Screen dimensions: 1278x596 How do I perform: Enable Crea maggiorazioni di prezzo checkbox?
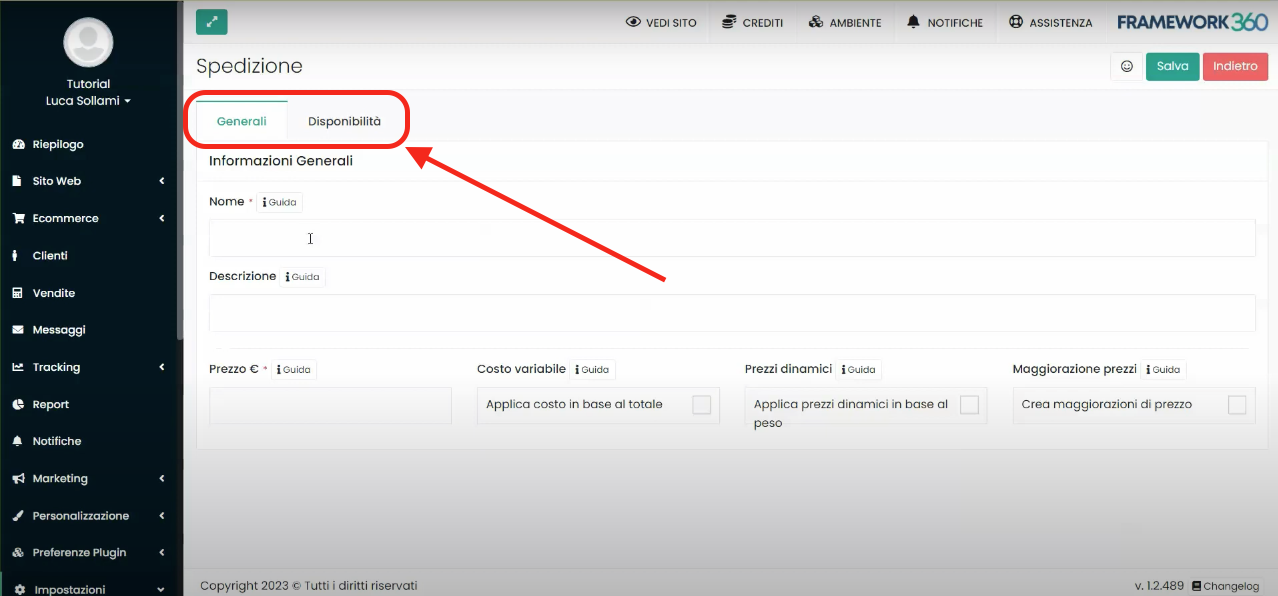pyautogui.click(x=1237, y=404)
